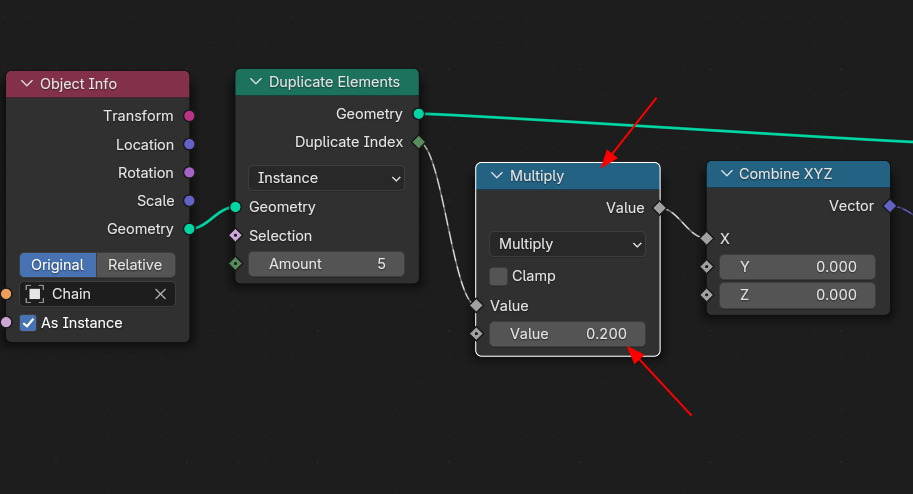
Task: Click Object Info Geometry output socket
Action: point(189,229)
